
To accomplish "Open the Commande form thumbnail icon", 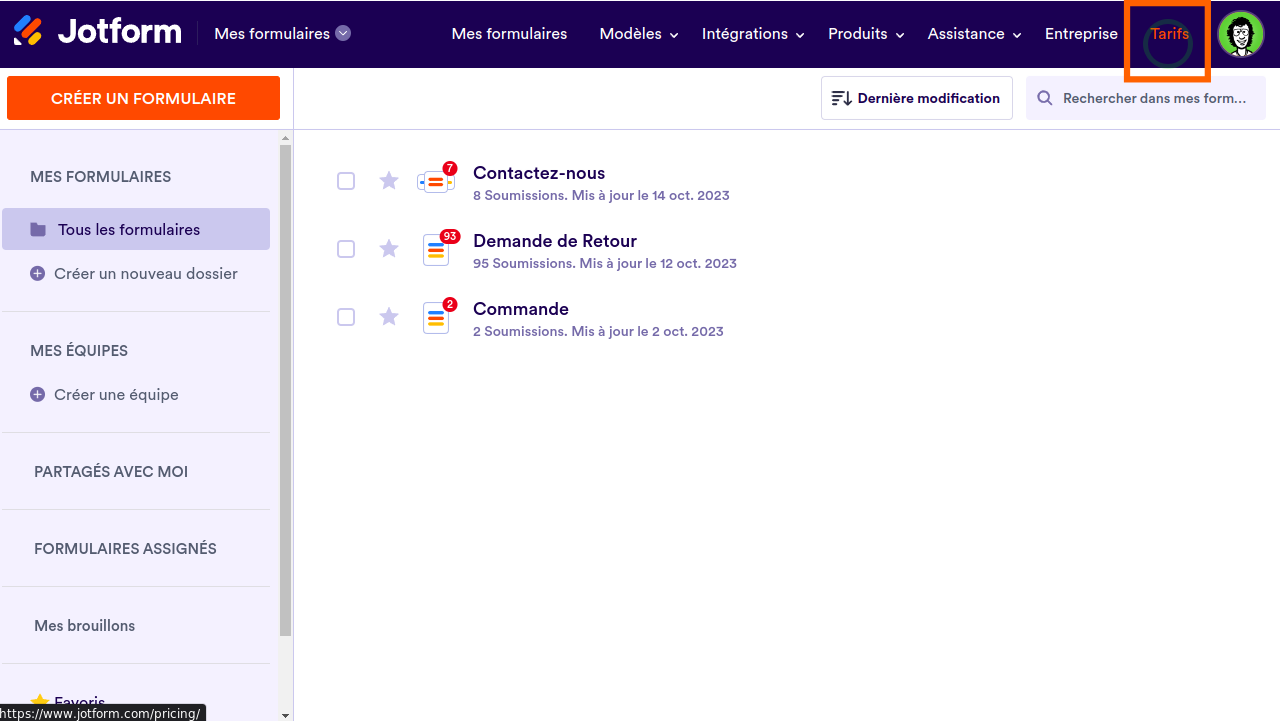I will (436, 317).
